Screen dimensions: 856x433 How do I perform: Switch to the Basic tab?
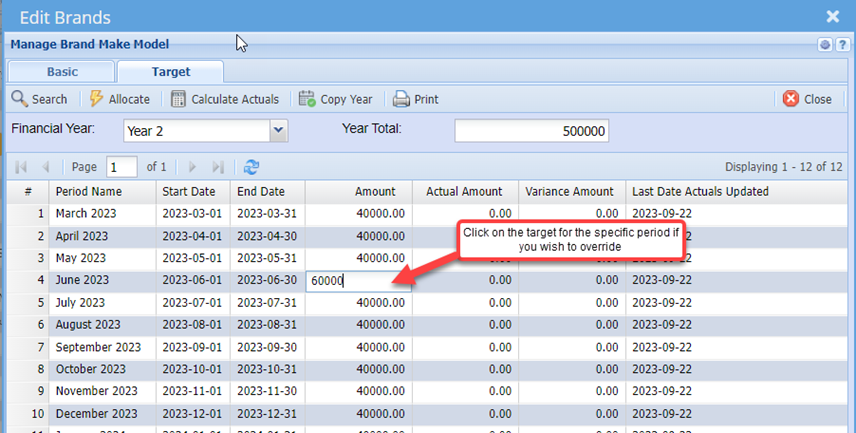pos(62,72)
